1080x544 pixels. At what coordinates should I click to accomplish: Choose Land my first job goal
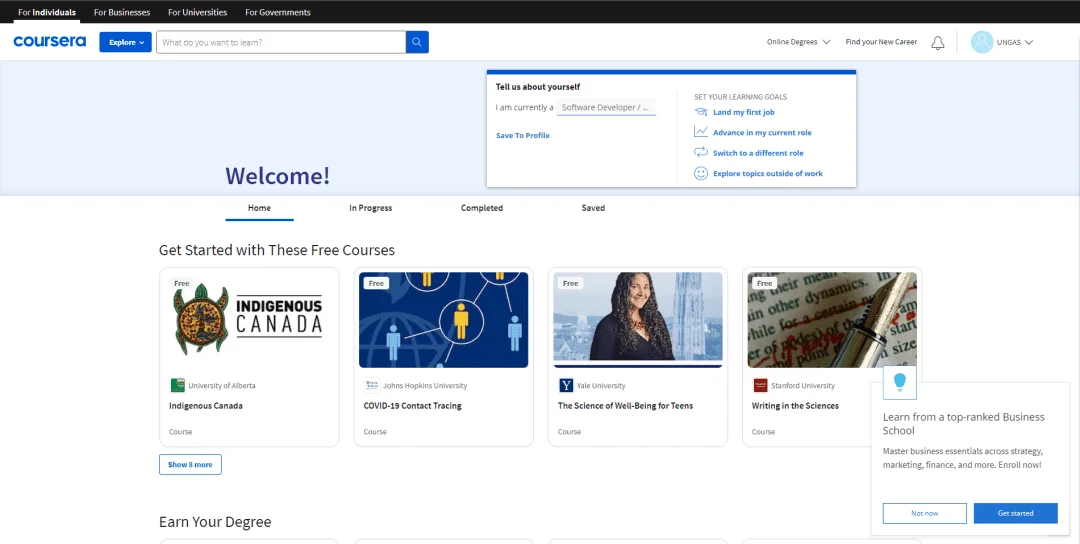click(744, 112)
